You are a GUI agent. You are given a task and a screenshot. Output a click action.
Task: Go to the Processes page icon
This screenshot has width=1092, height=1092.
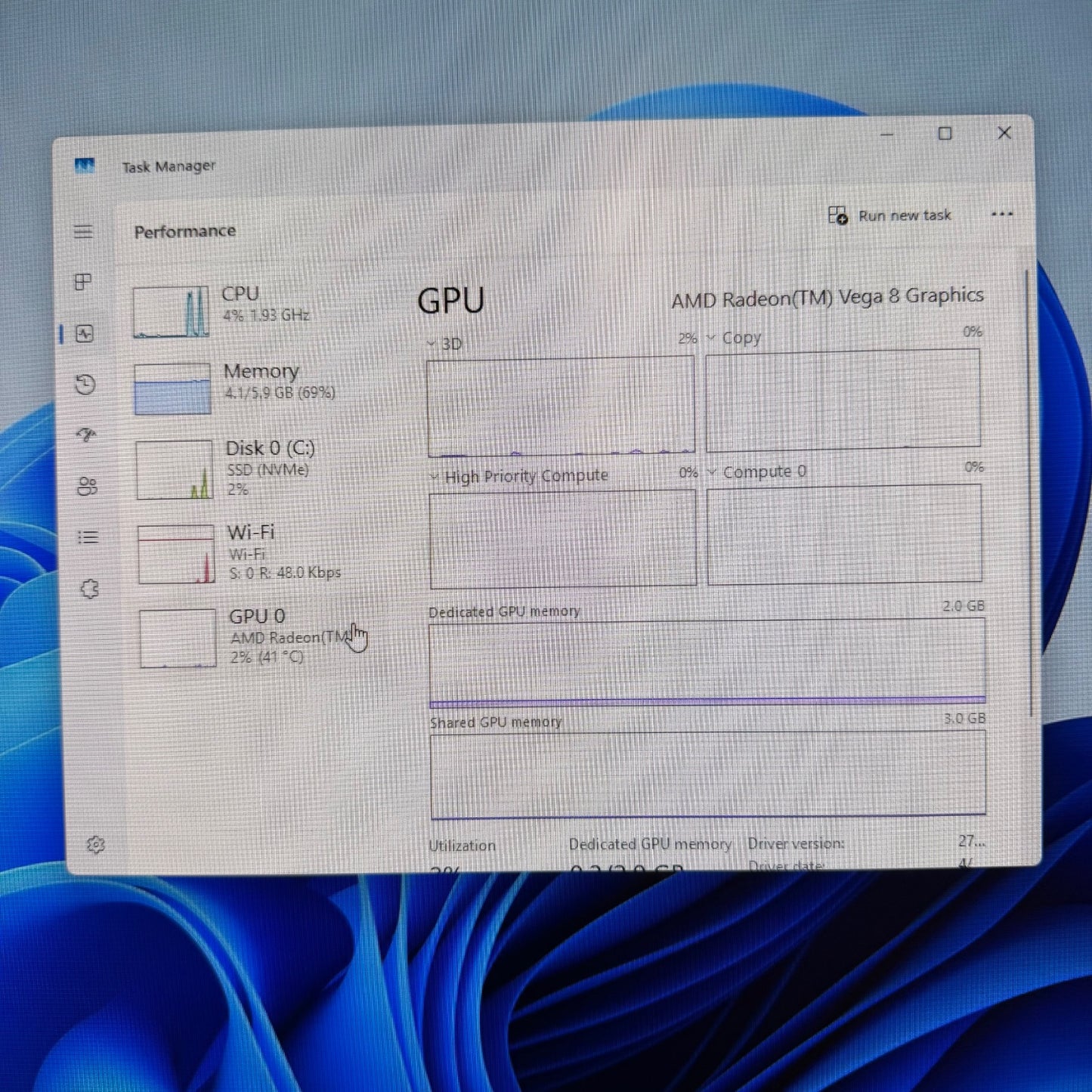point(83,282)
